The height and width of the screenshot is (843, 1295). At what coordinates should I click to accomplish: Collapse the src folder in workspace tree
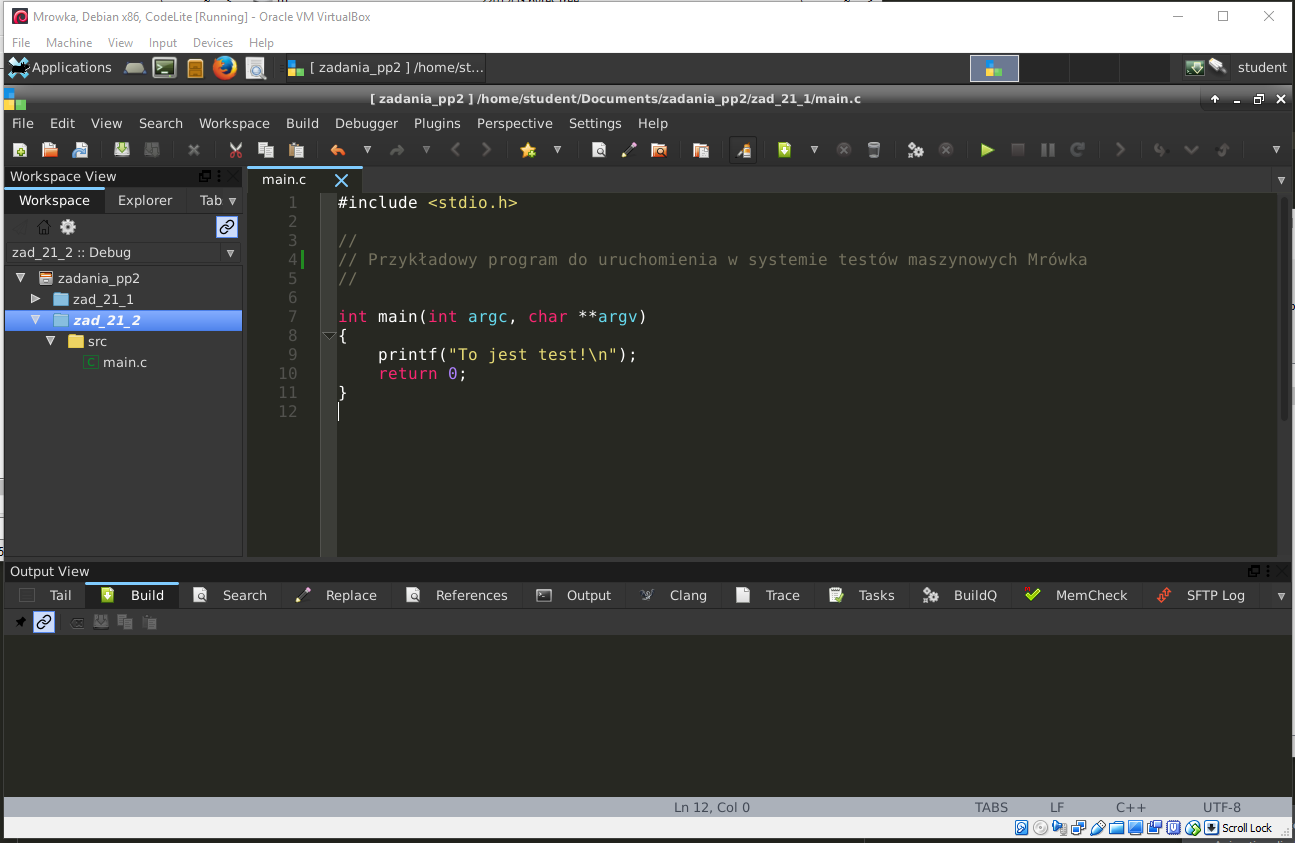click(51, 341)
